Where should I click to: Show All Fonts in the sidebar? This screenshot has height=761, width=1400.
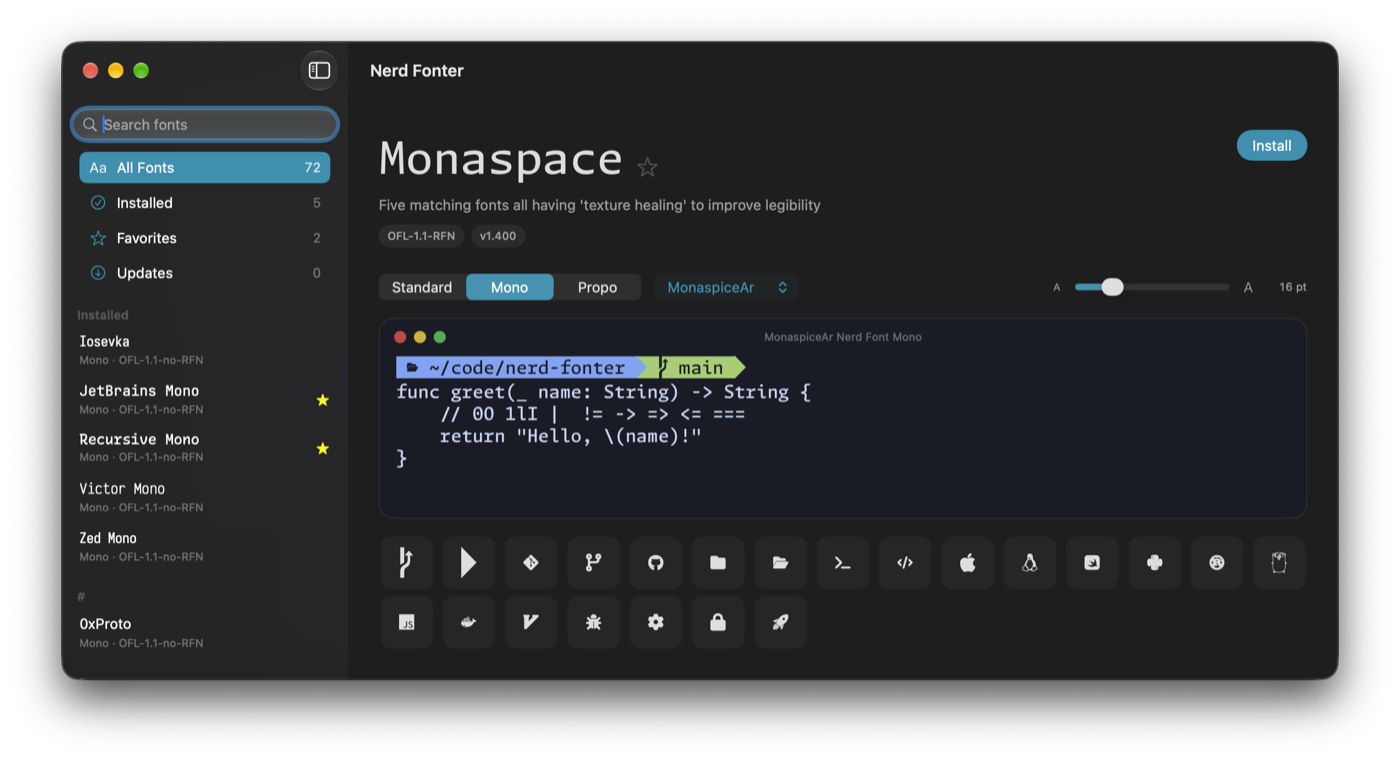pyautogui.click(x=205, y=168)
